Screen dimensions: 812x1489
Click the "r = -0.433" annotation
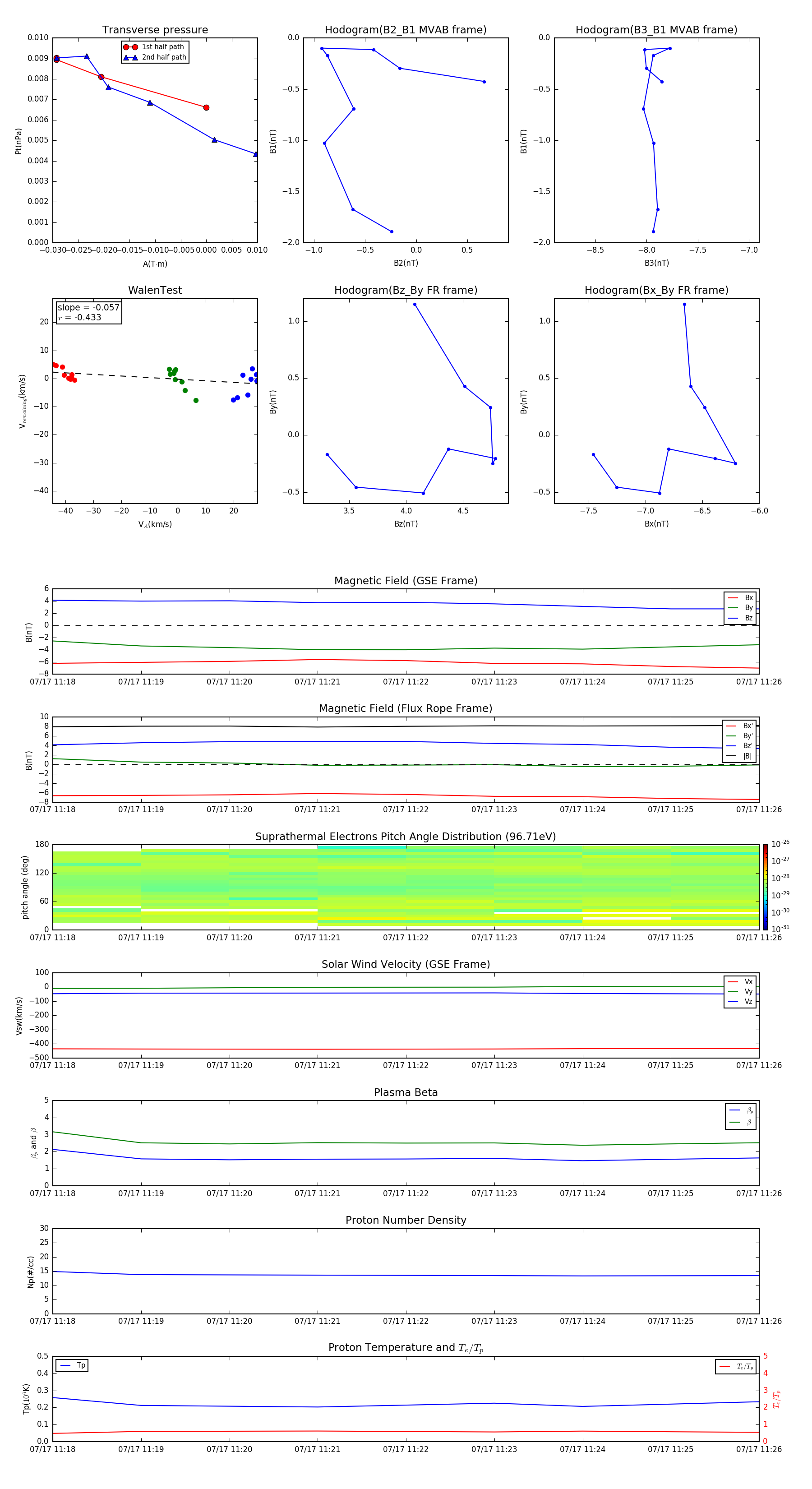(80, 317)
